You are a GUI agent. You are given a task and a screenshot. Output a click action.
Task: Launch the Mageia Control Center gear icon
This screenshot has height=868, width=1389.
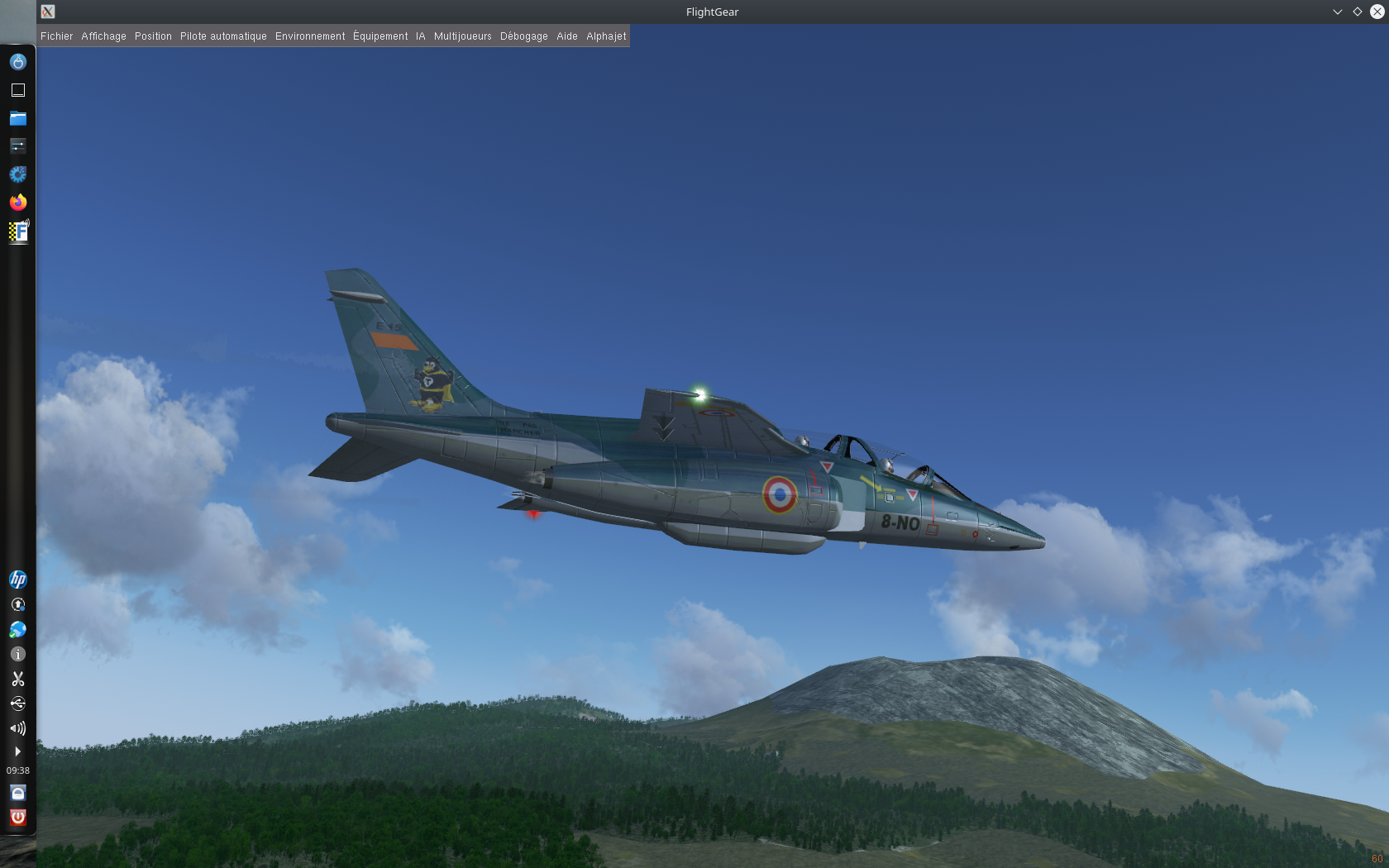(x=17, y=174)
